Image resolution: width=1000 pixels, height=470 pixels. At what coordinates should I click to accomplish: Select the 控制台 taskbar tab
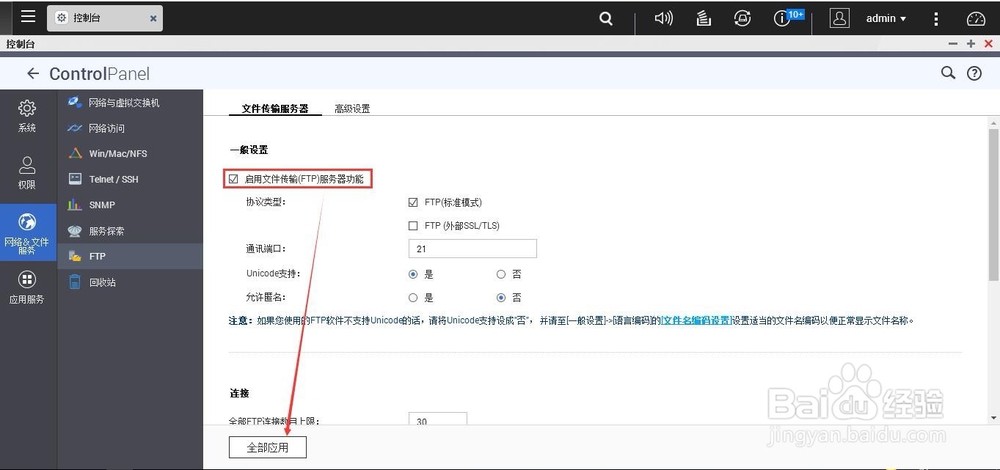point(105,18)
